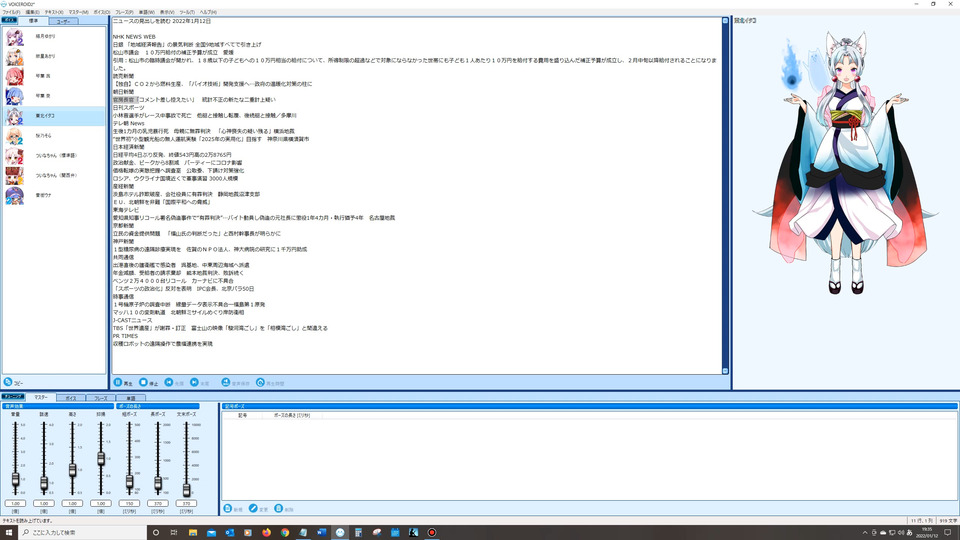Click the 文末ポーズ value field

(186, 503)
